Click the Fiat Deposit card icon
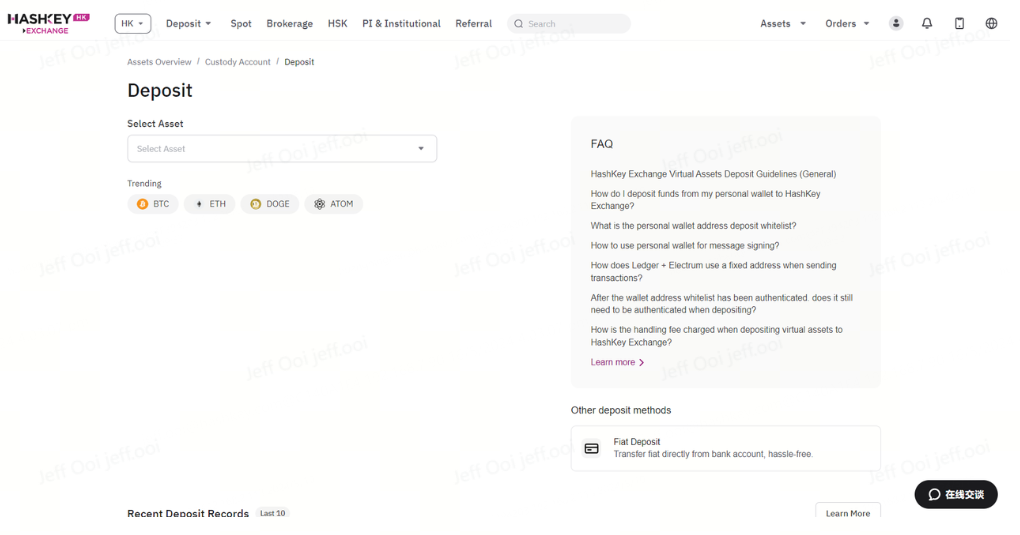Image resolution: width=1020 pixels, height=535 pixels. pos(591,448)
